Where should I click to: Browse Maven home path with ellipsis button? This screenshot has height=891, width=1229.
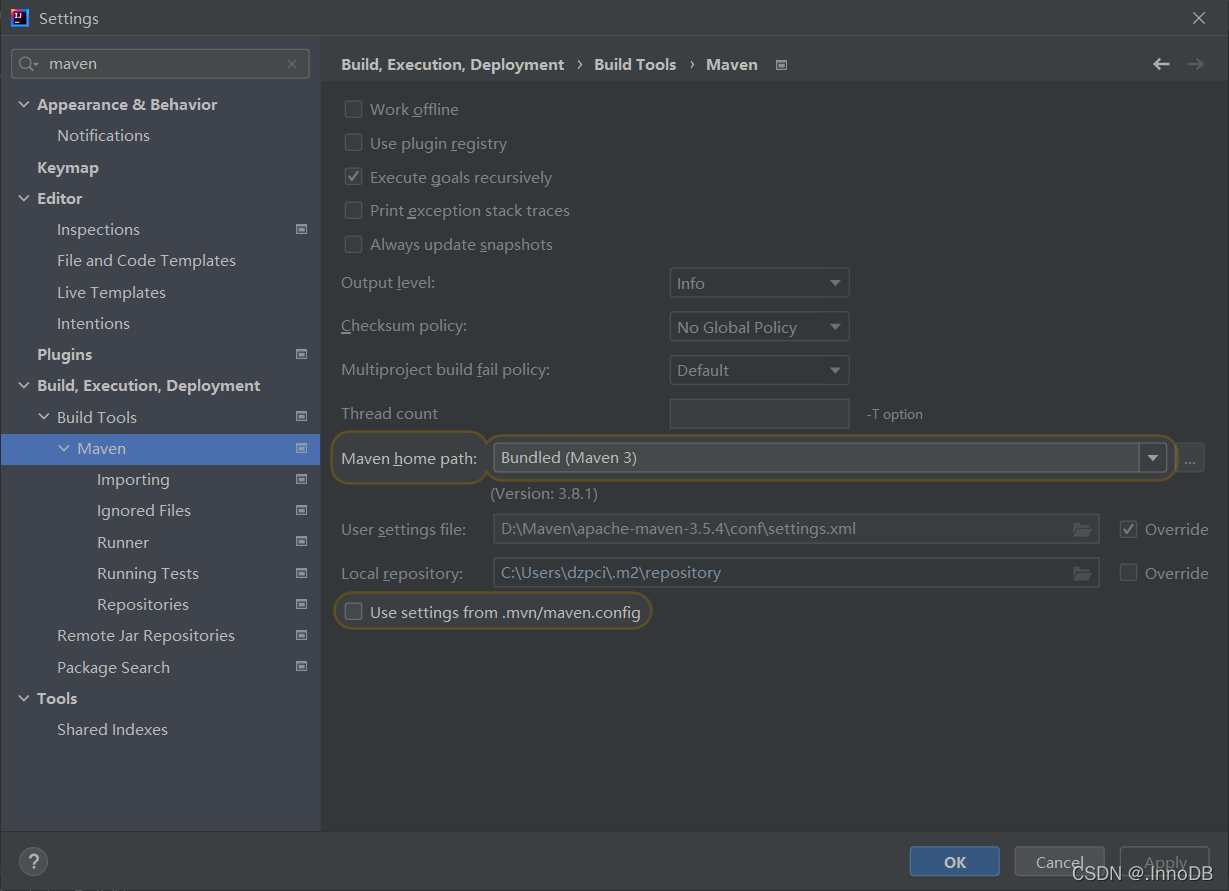(x=1190, y=459)
